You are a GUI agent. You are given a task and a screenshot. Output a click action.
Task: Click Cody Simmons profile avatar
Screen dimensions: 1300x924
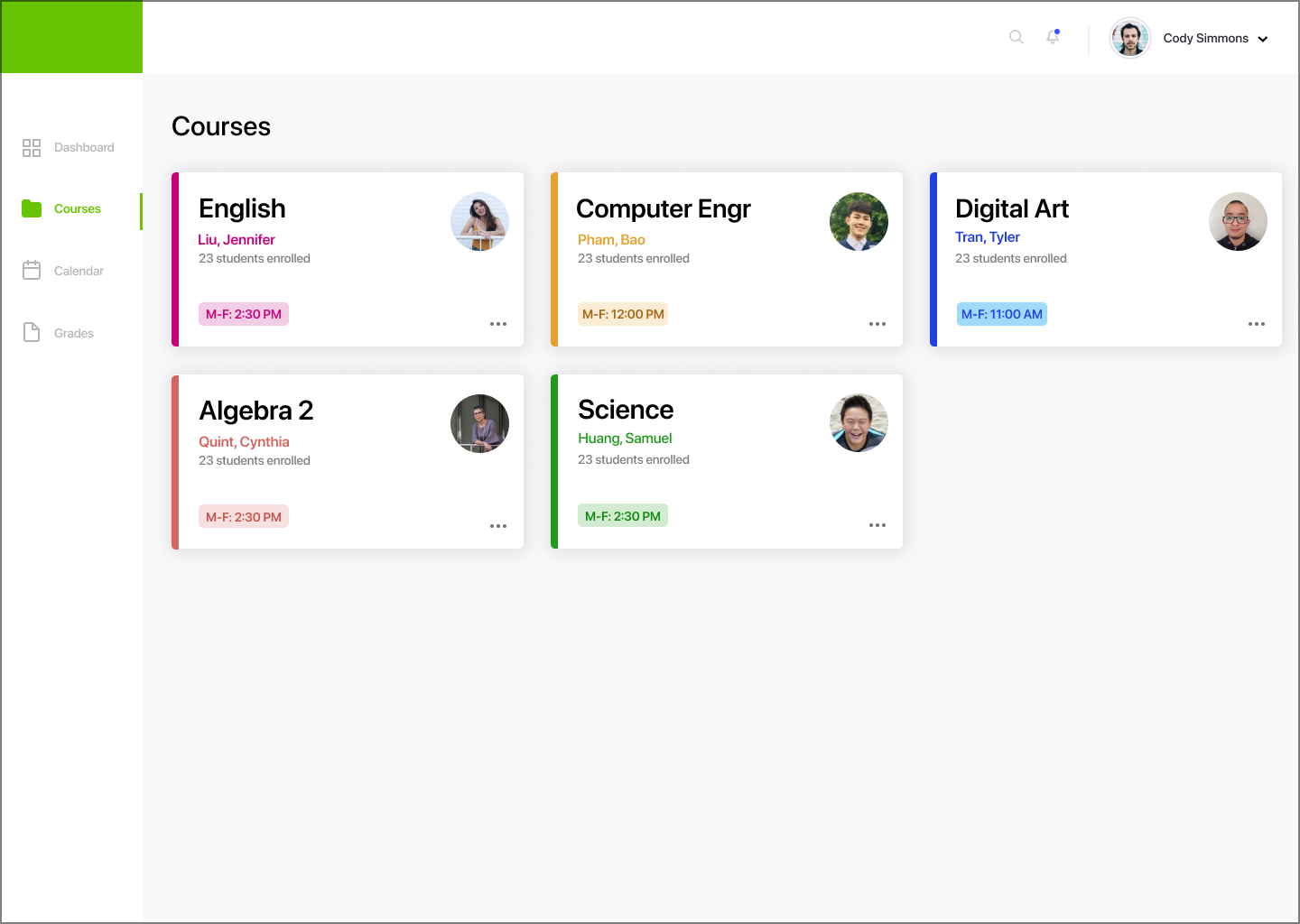pos(1129,38)
